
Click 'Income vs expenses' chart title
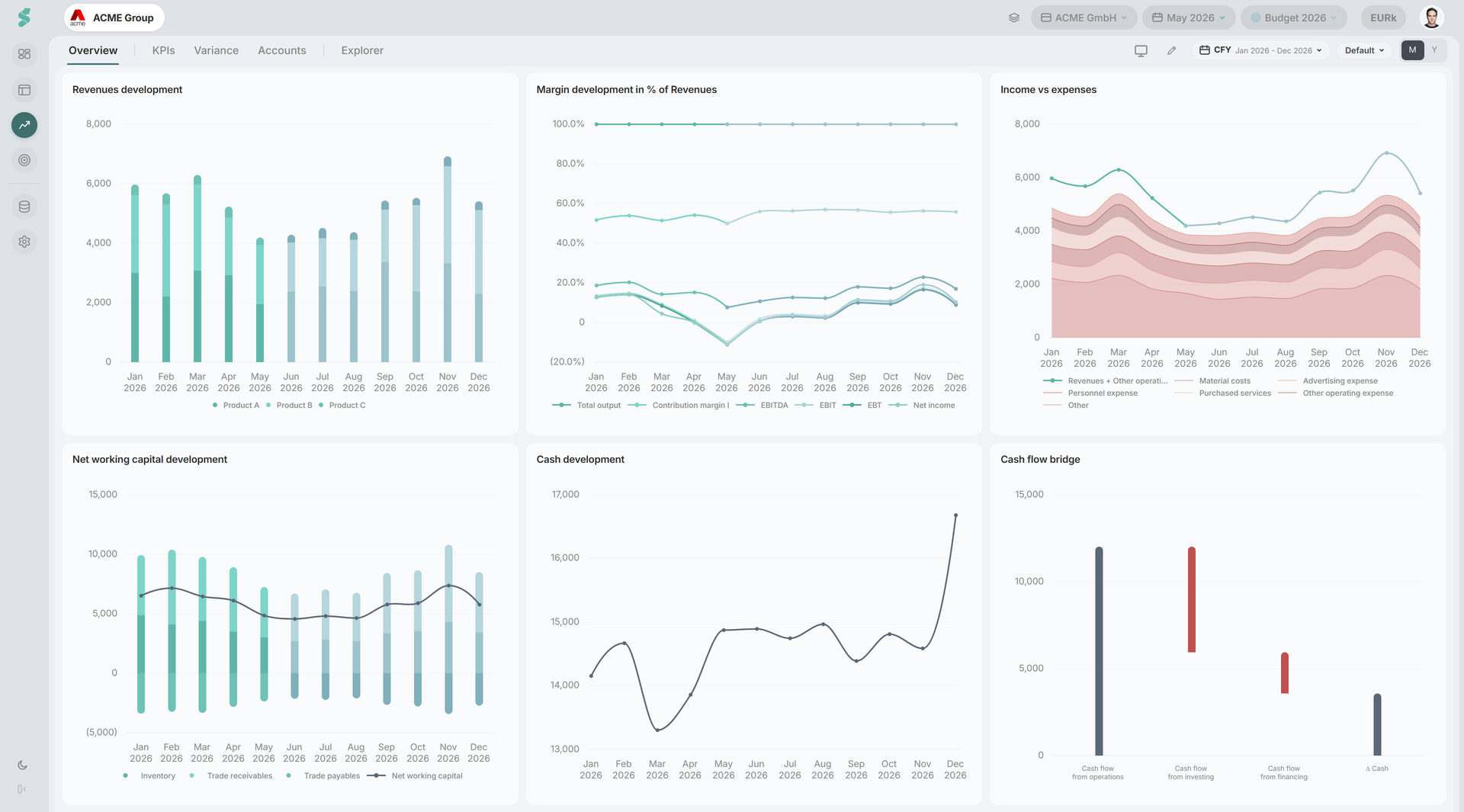coord(1048,89)
